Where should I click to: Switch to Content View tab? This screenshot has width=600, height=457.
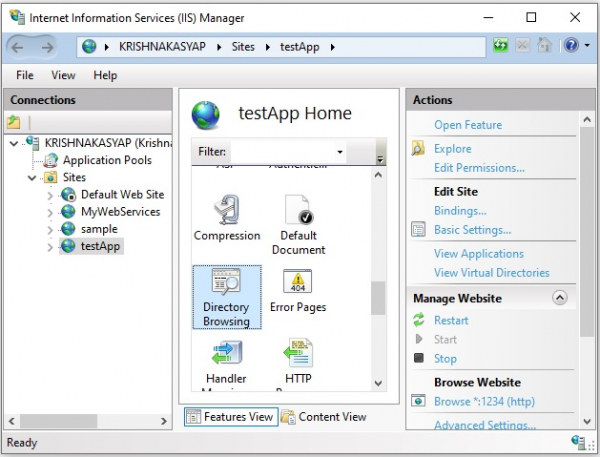point(324,416)
